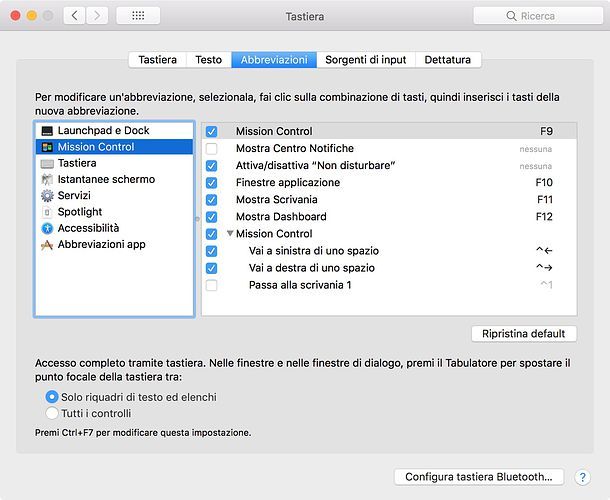Show all preferences with the grid button
Viewport: 610px width, 500px height.
pyautogui.click(x=138, y=16)
